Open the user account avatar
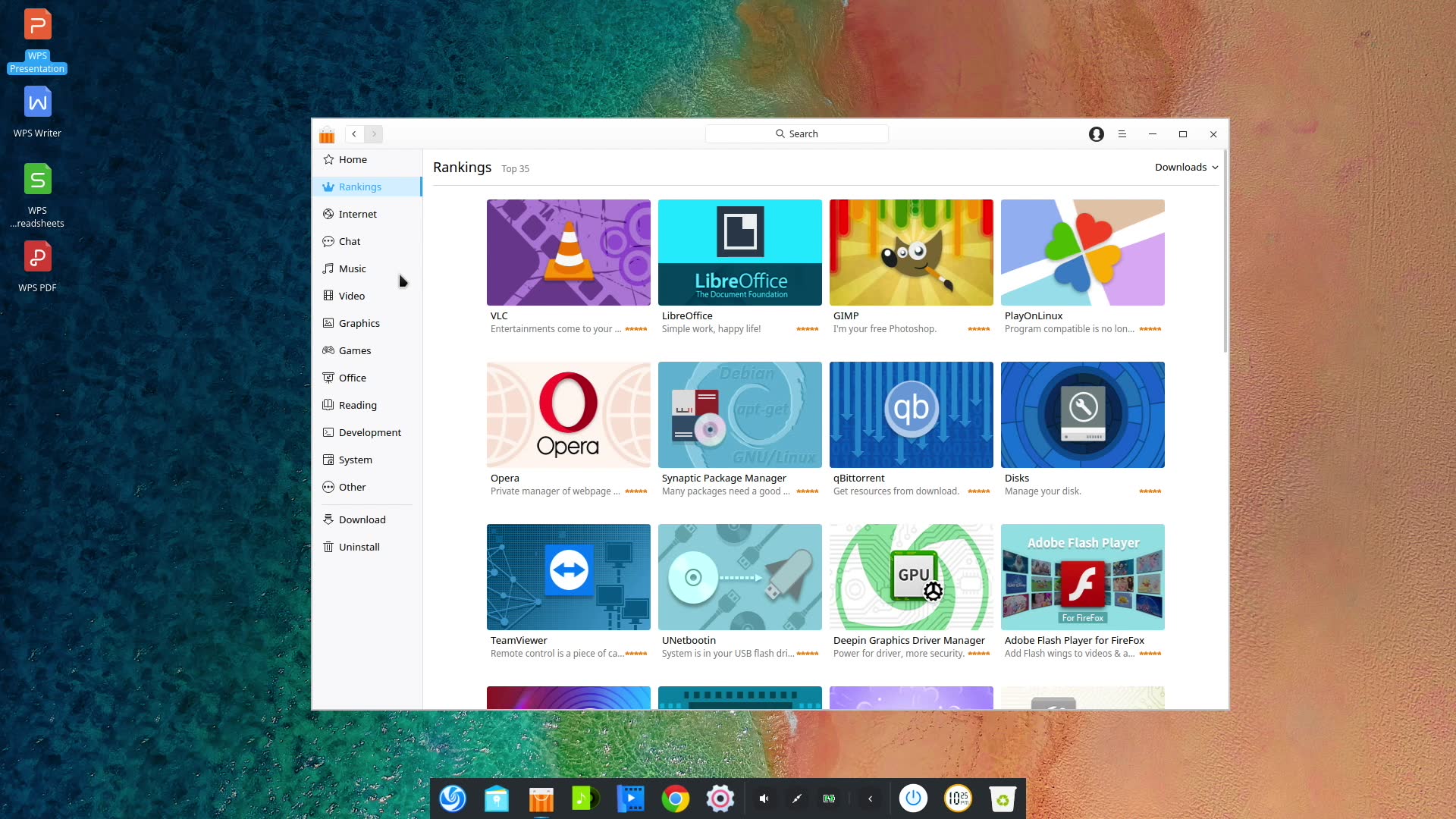 (x=1096, y=133)
